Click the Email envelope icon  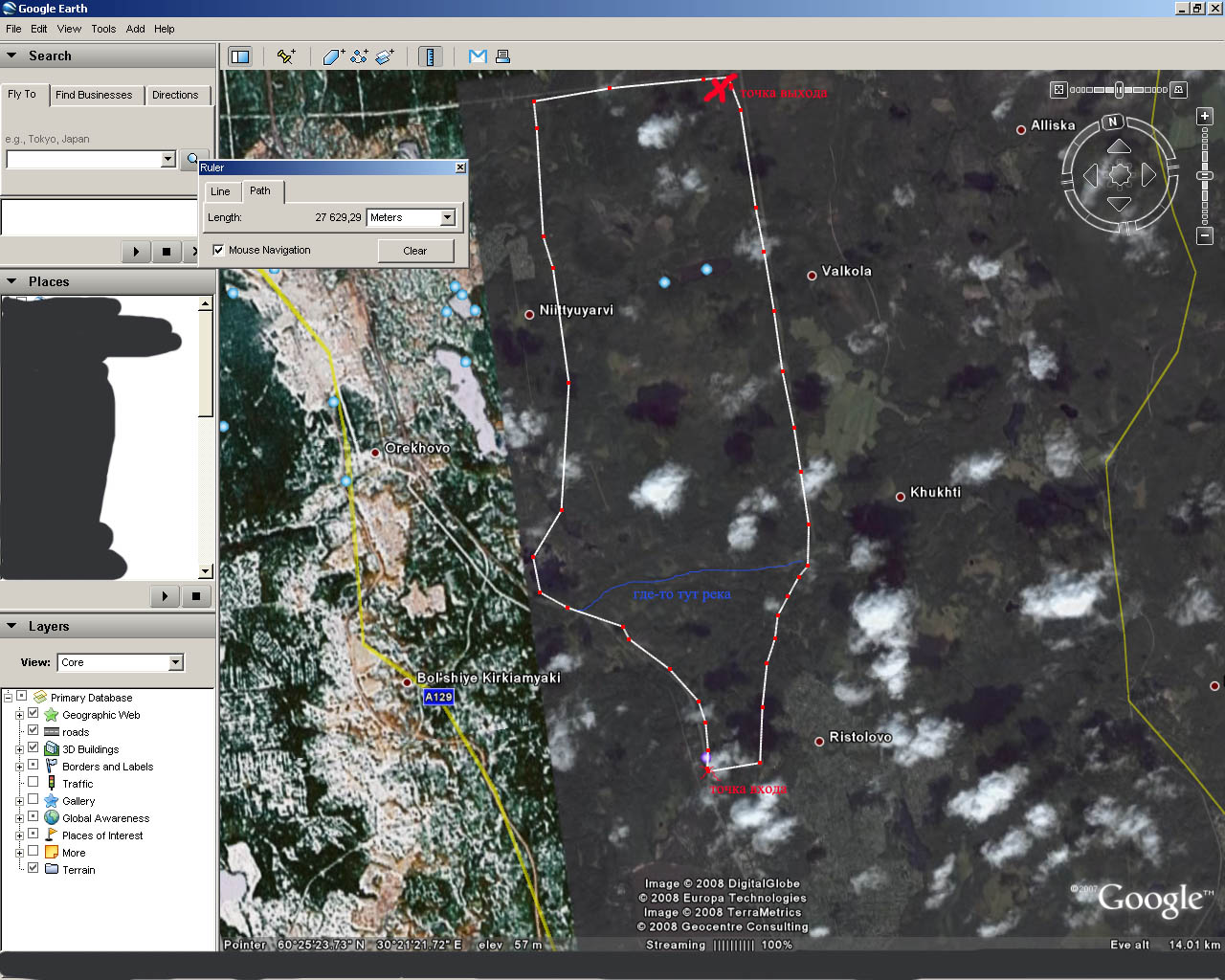pyautogui.click(x=478, y=56)
